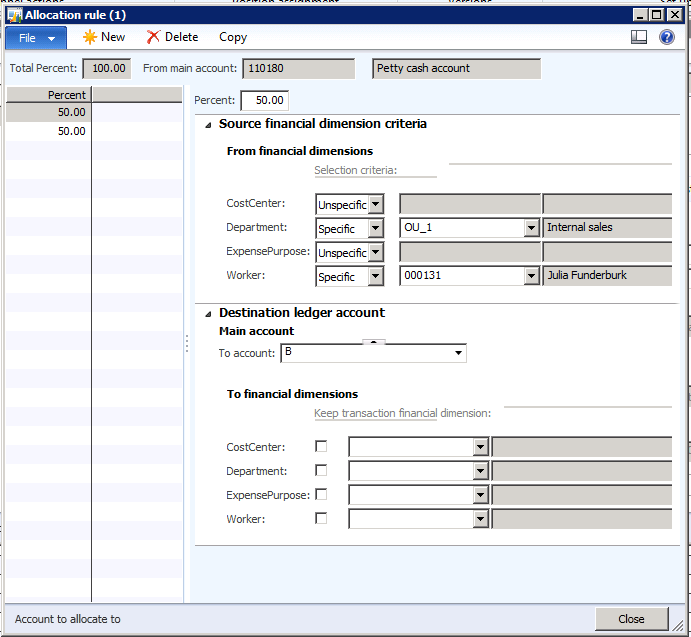Collapse Source financial dimension criteria section
This screenshot has height=637, width=691.
point(208,125)
